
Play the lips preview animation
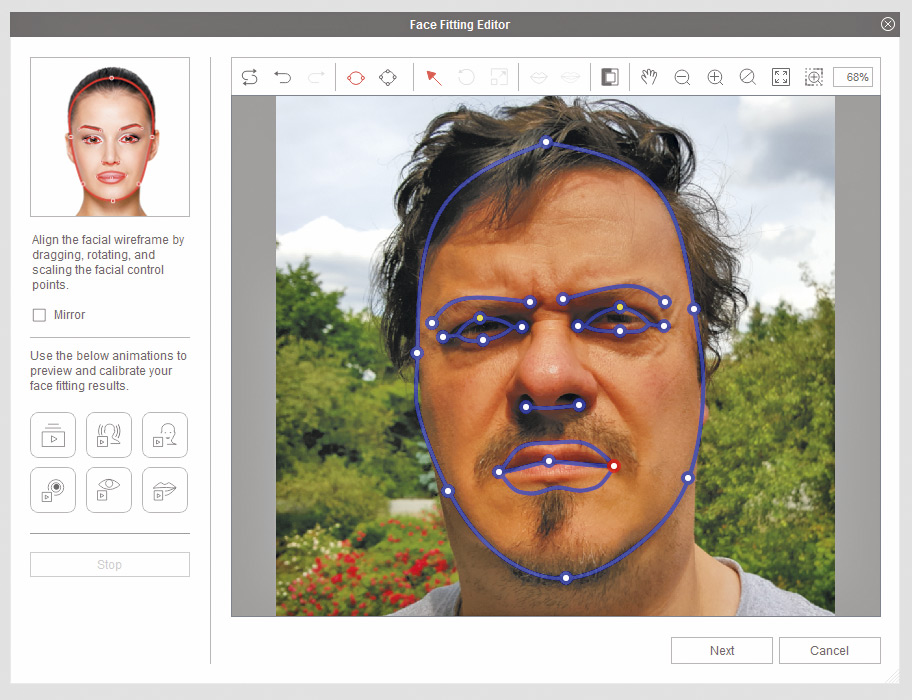tap(165, 490)
